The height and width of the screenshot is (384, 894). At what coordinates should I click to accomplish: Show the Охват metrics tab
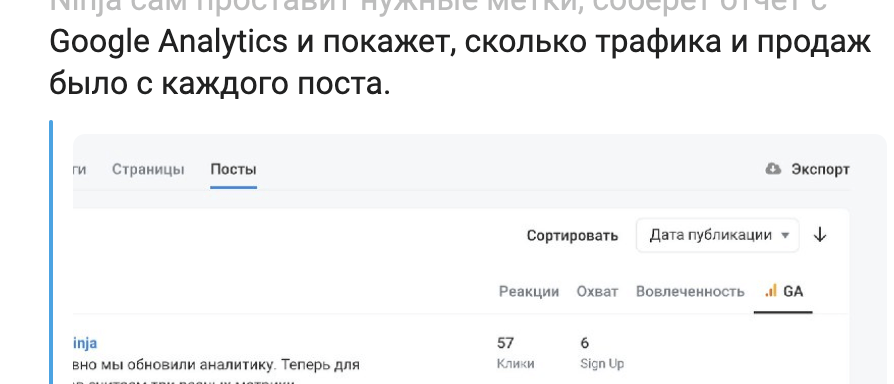(x=597, y=291)
